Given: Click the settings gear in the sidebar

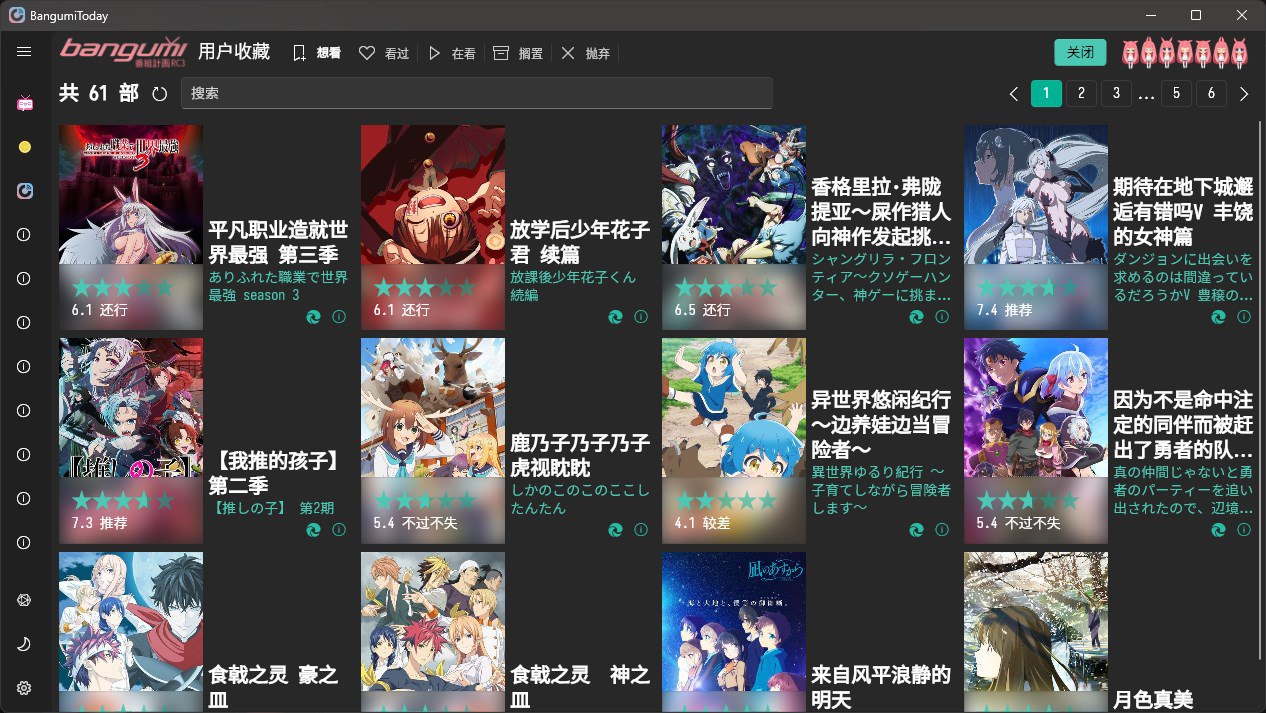Looking at the screenshot, I should [24, 688].
